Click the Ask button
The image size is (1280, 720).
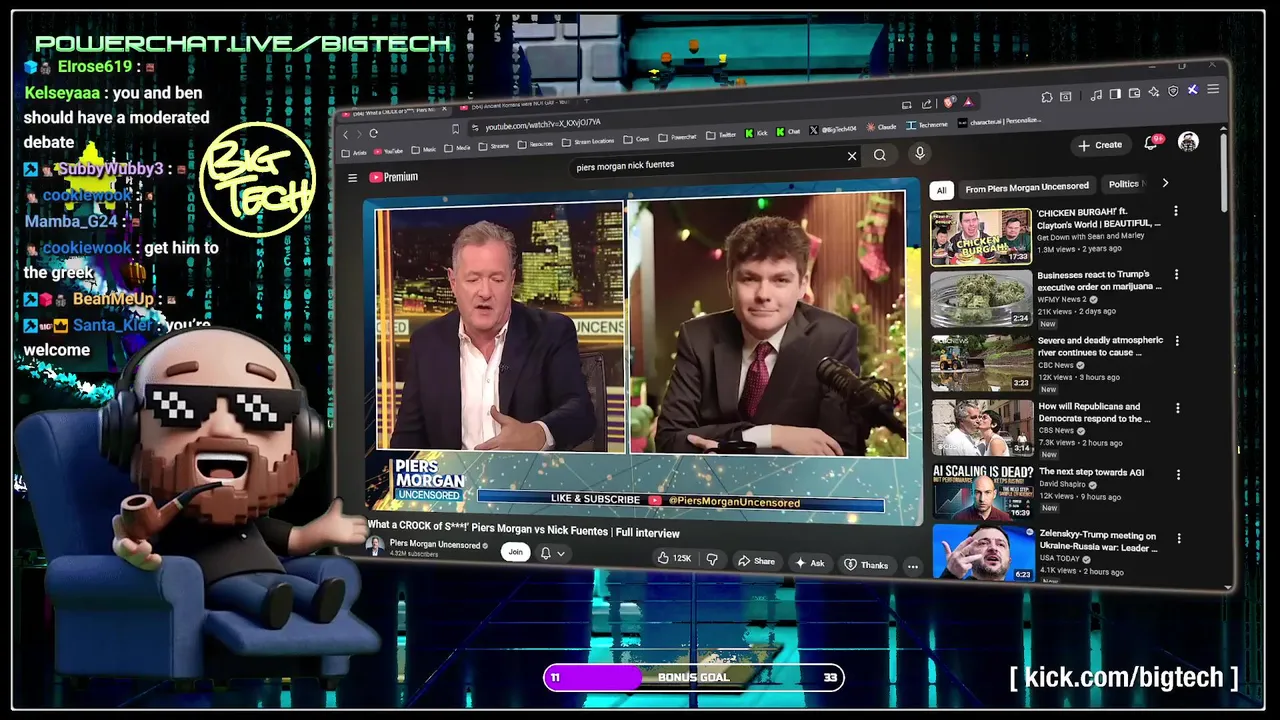tap(810, 563)
